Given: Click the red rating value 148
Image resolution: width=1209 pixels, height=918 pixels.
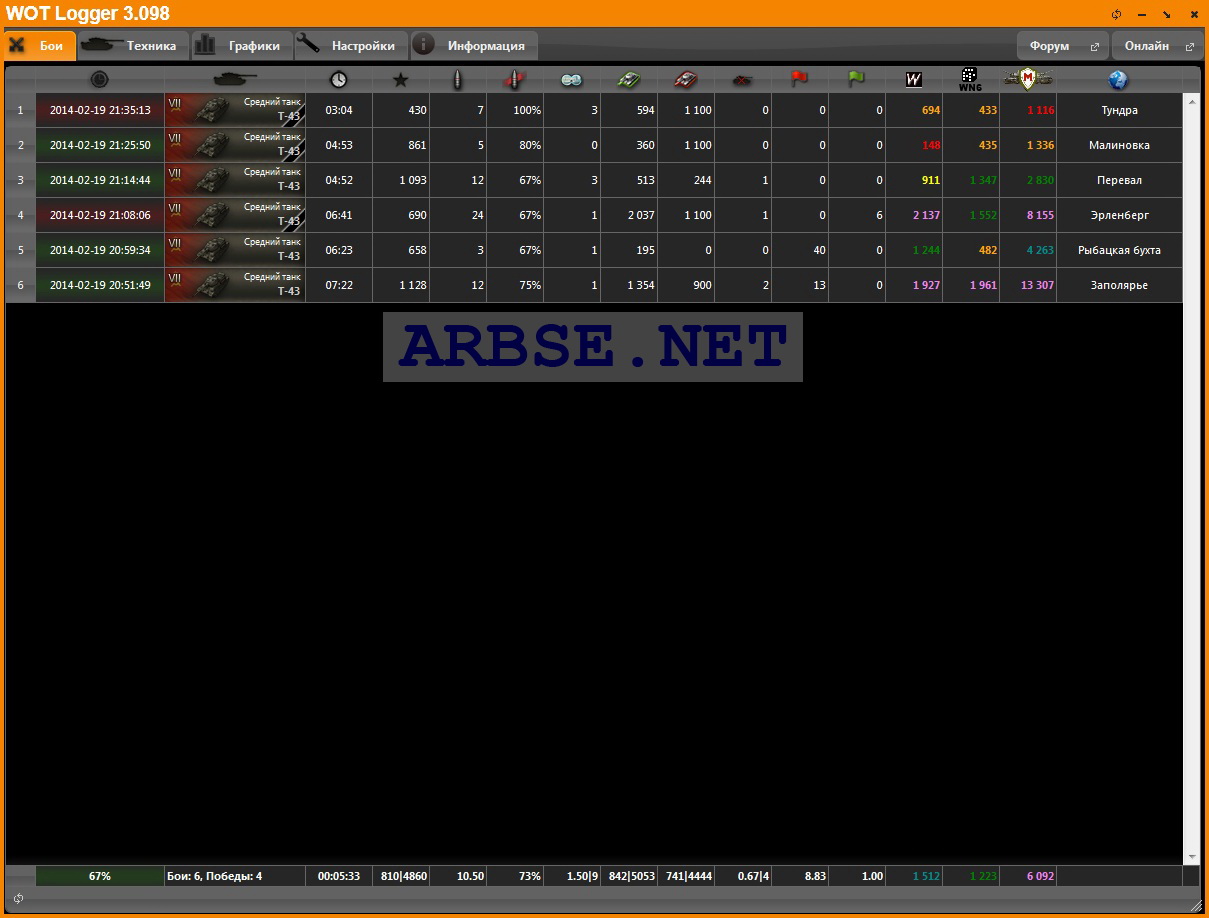Looking at the screenshot, I should pos(931,145).
